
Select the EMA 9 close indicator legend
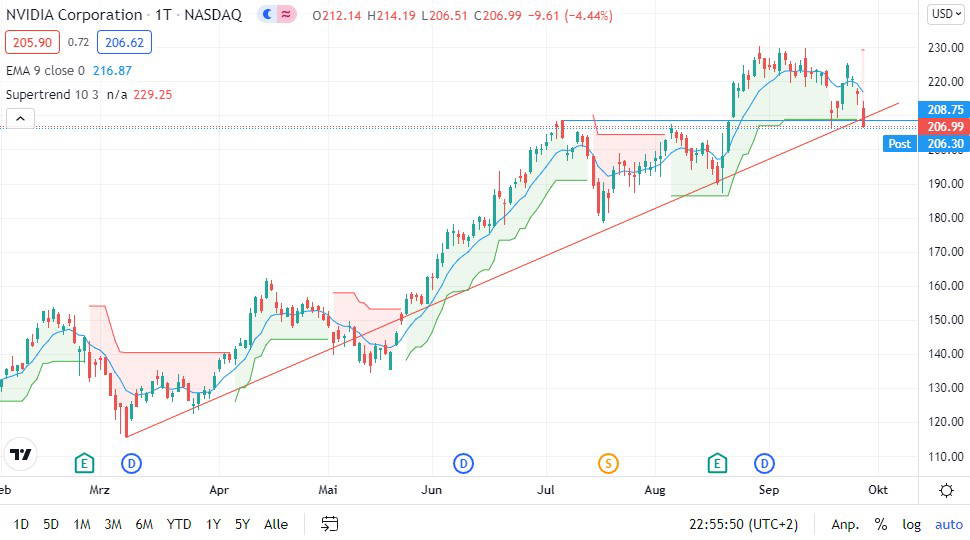coord(45,71)
